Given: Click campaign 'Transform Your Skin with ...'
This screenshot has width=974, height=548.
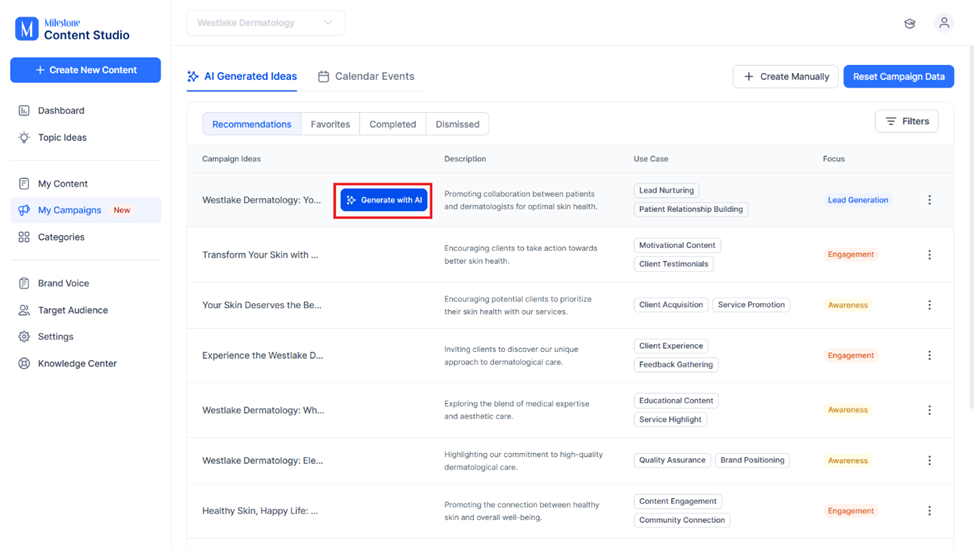Looking at the screenshot, I should pyautogui.click(x=260, y=255).
